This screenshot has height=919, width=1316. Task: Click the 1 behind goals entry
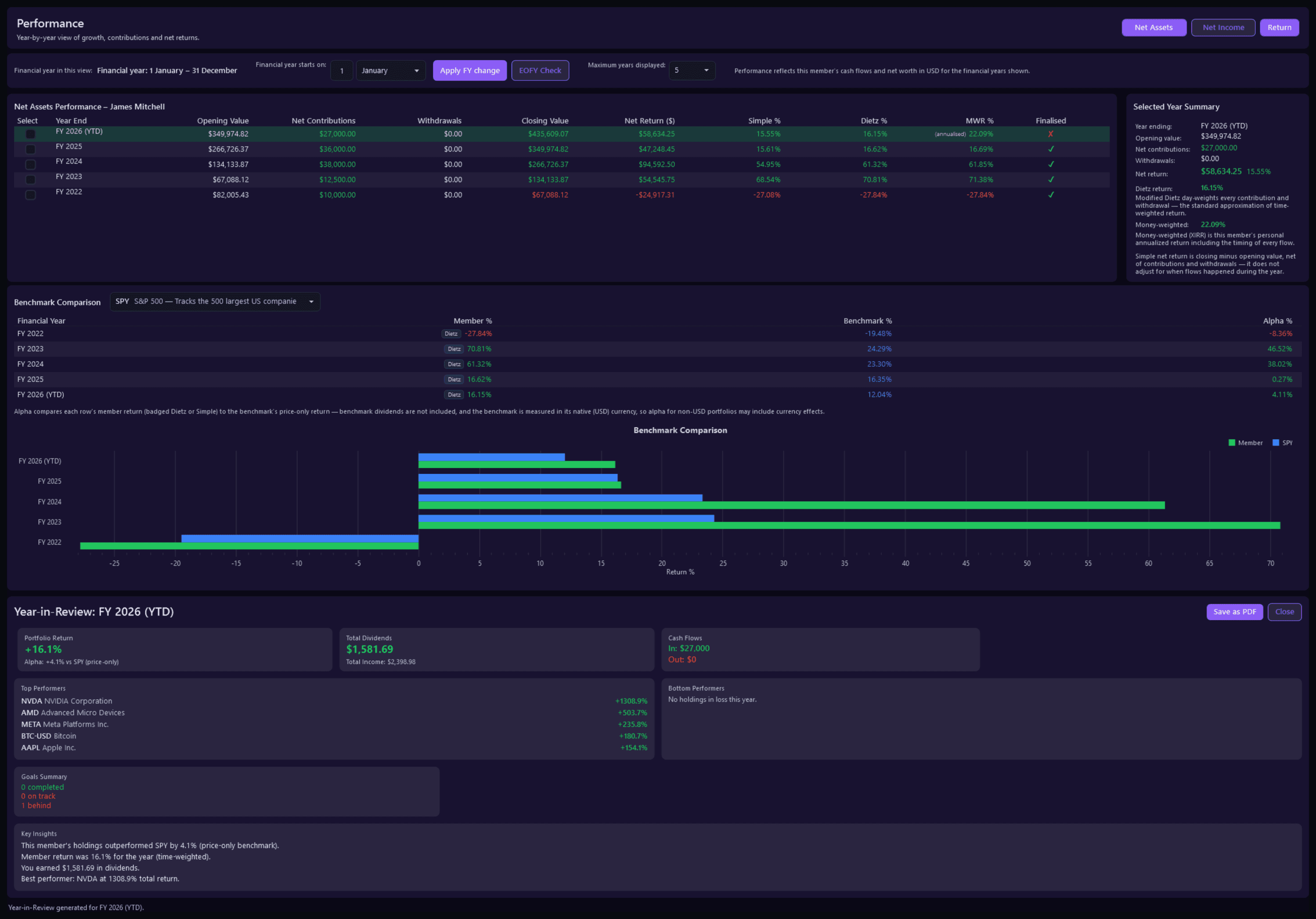pos(36,806)
